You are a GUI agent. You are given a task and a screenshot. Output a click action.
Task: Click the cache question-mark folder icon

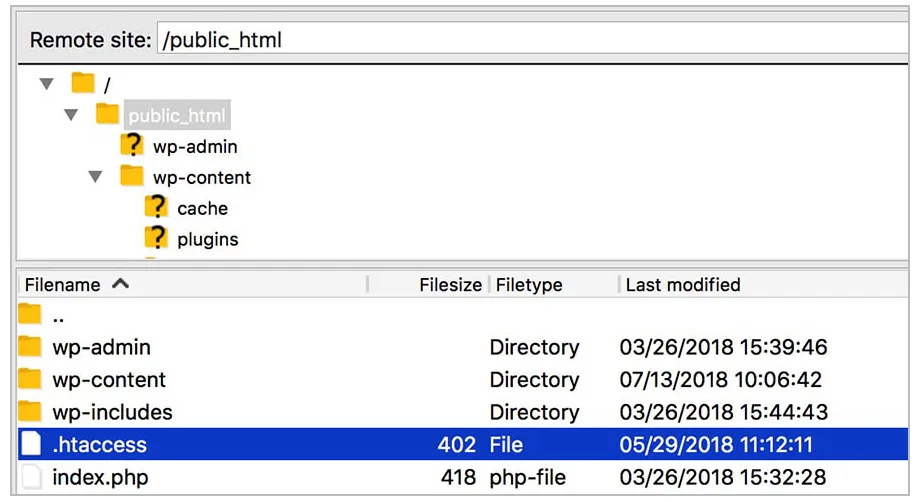click(156, 207)
